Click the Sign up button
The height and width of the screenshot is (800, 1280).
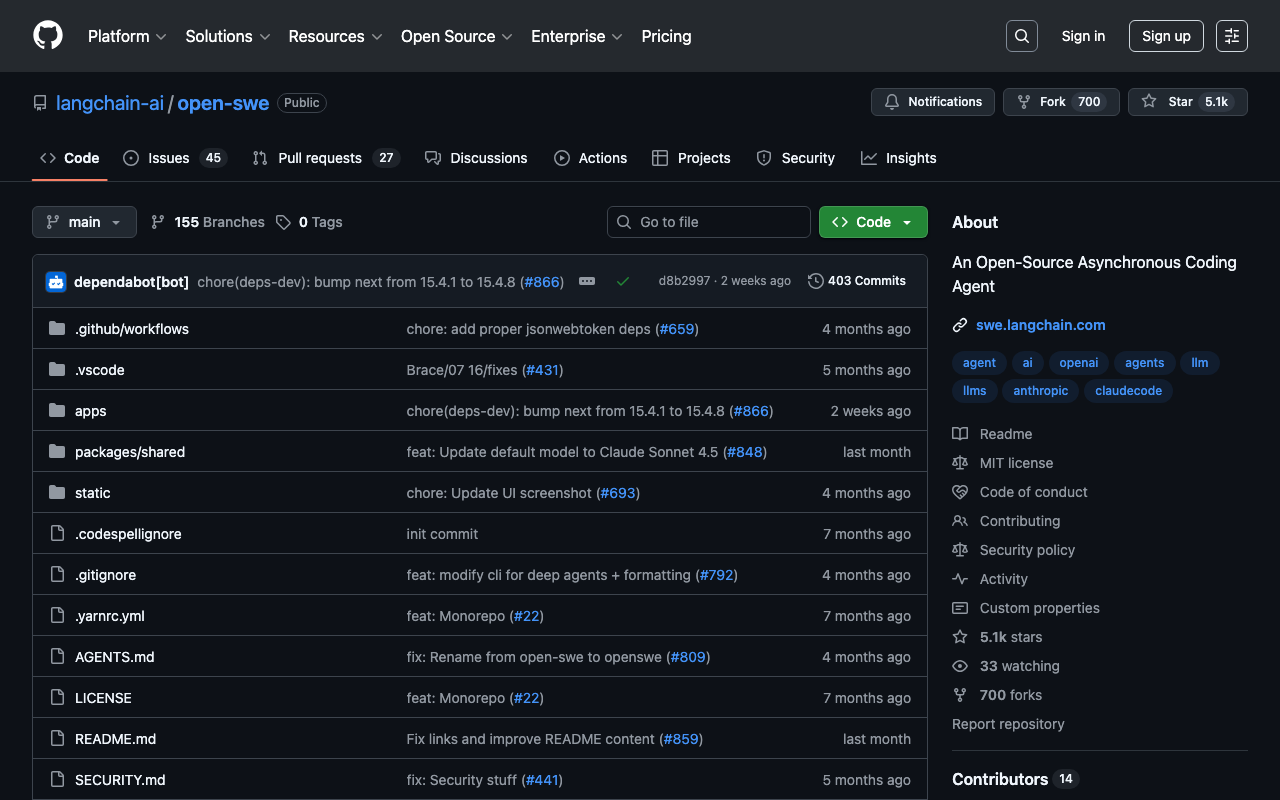point(1166,36)
